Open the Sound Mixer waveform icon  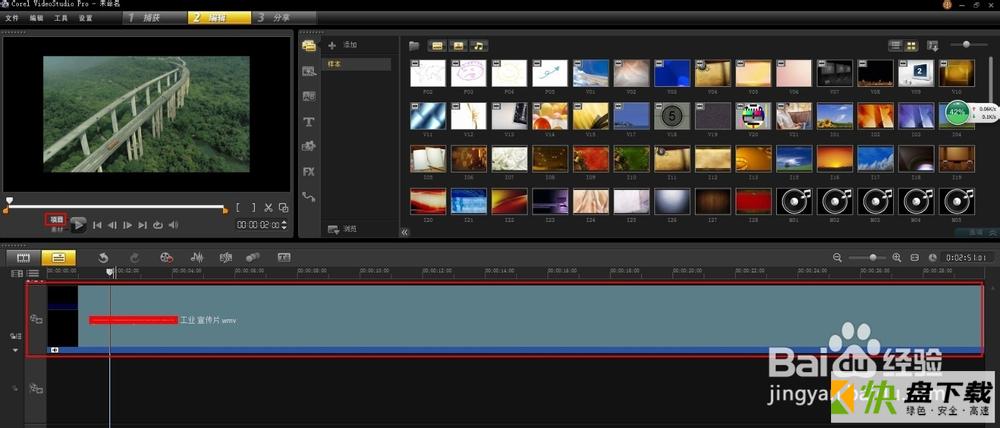[197, 257]
